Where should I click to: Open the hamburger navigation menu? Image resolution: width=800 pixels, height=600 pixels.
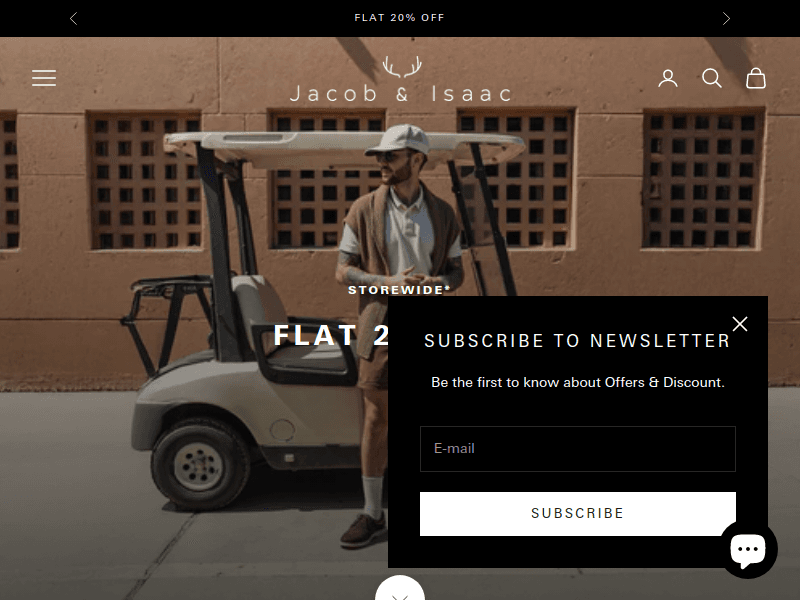tap(44, 78)
